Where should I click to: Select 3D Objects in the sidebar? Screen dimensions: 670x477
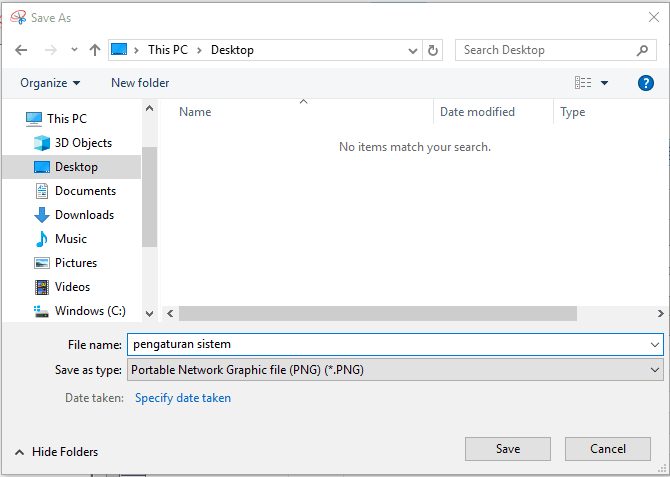pyautogui.click(x=73, y=143)
